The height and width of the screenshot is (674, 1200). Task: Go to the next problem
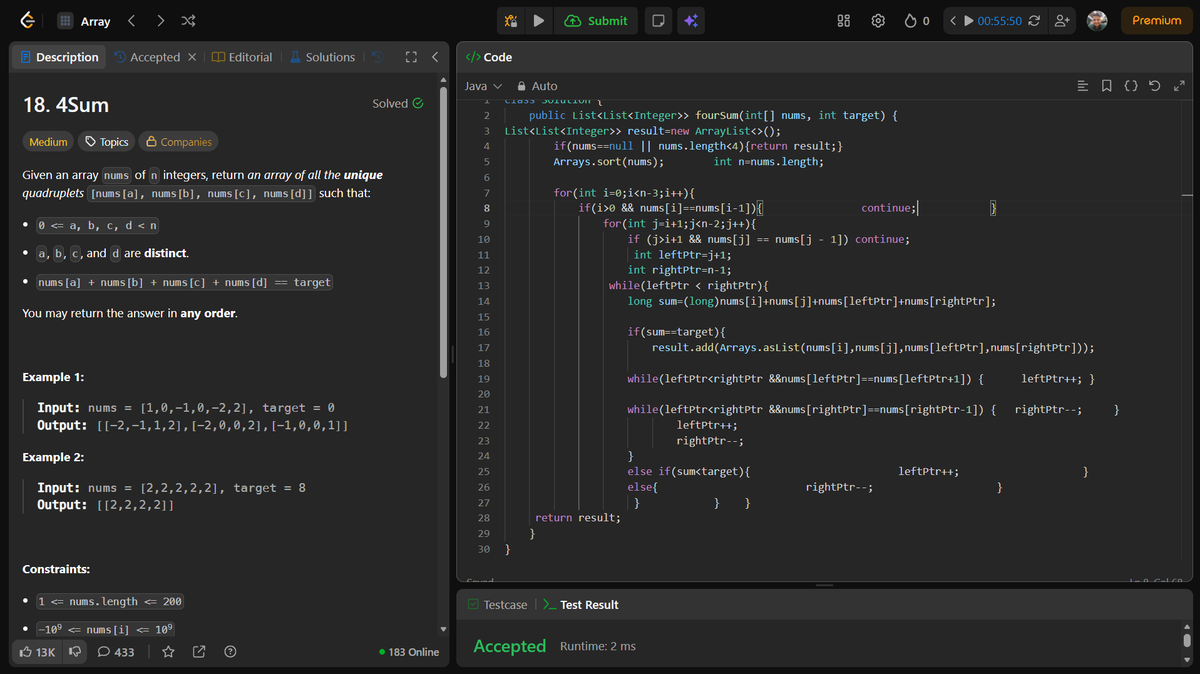click(160, 21)
